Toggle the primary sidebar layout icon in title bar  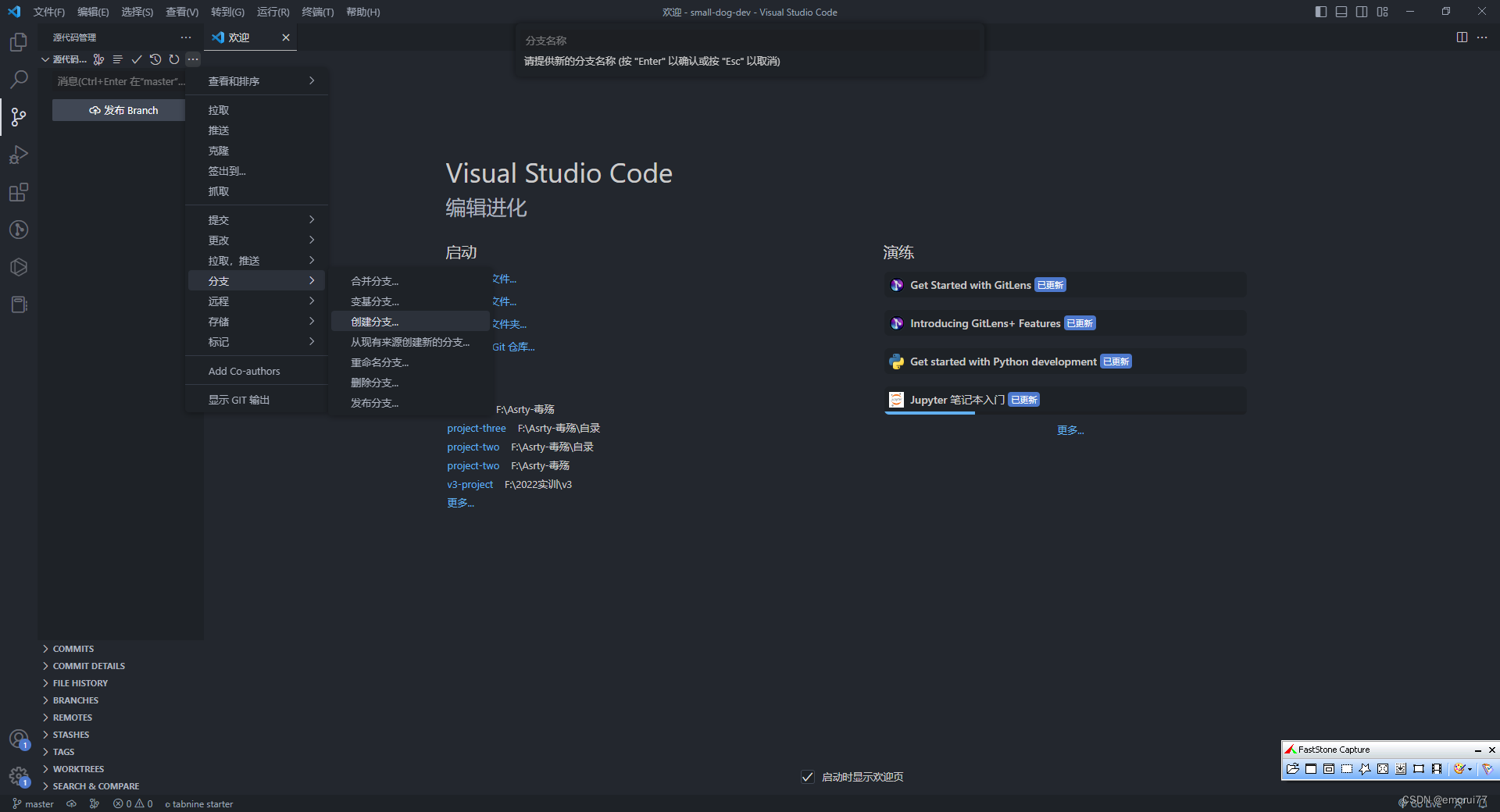1321,12
